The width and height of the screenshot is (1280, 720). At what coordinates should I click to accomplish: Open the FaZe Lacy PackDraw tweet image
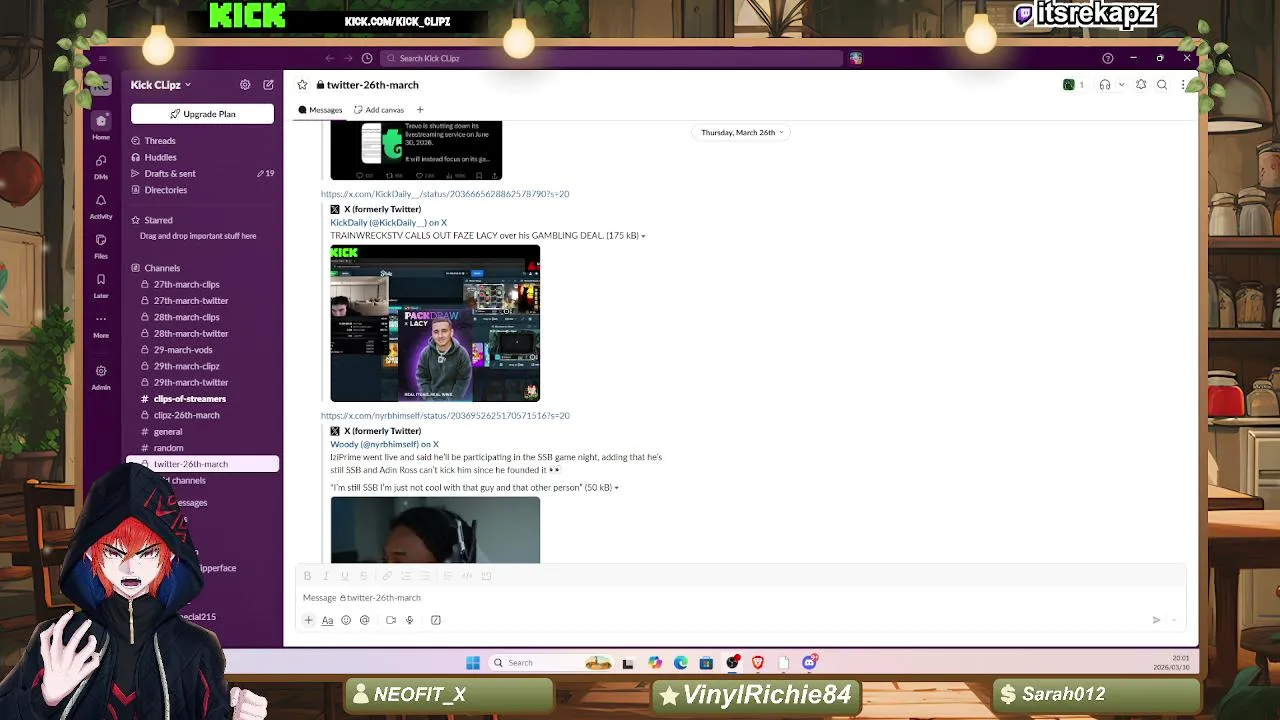[435, 323]
